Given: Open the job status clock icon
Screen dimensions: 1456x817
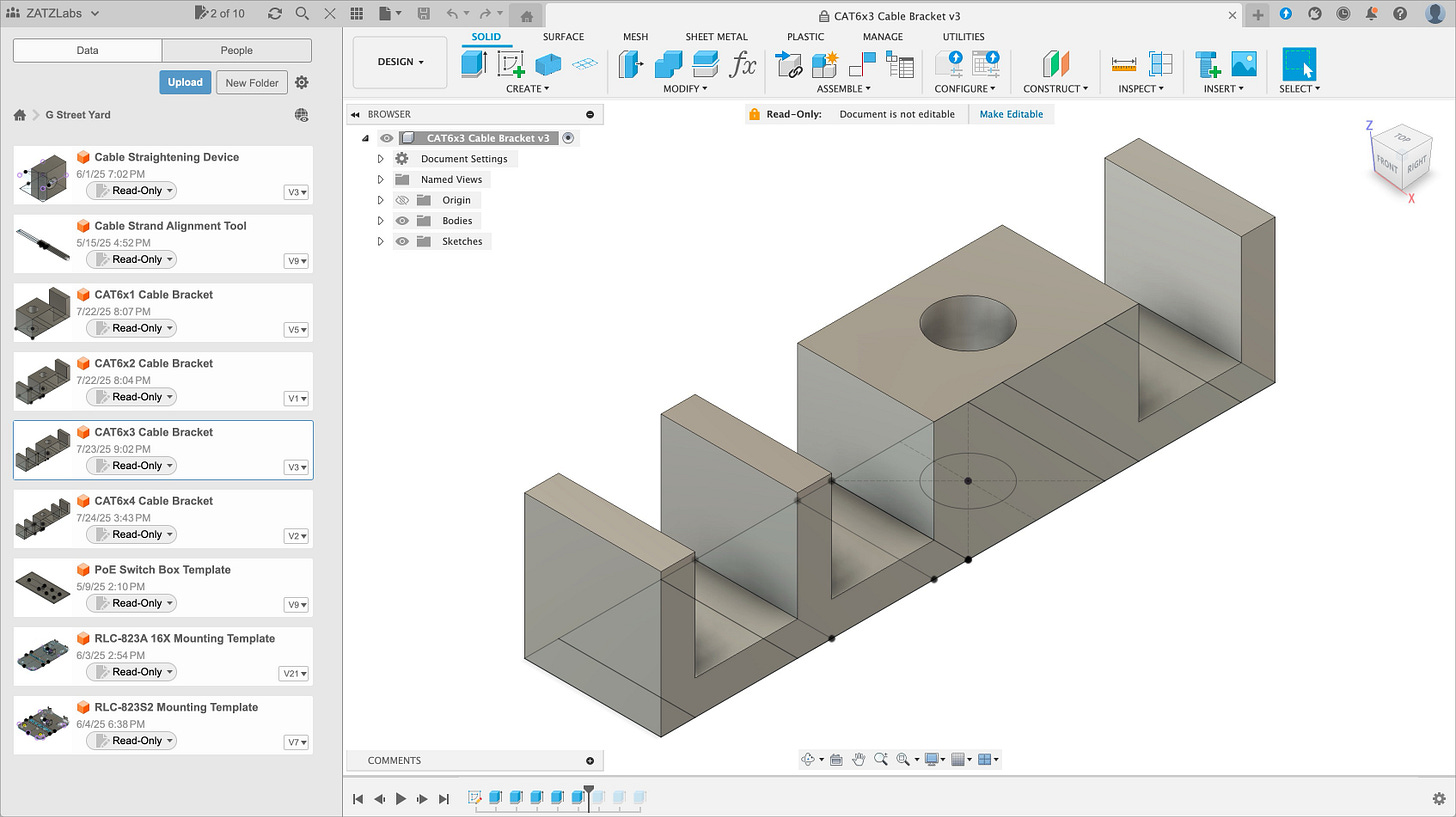Looking at the screenshot, I should [1343, 14].
